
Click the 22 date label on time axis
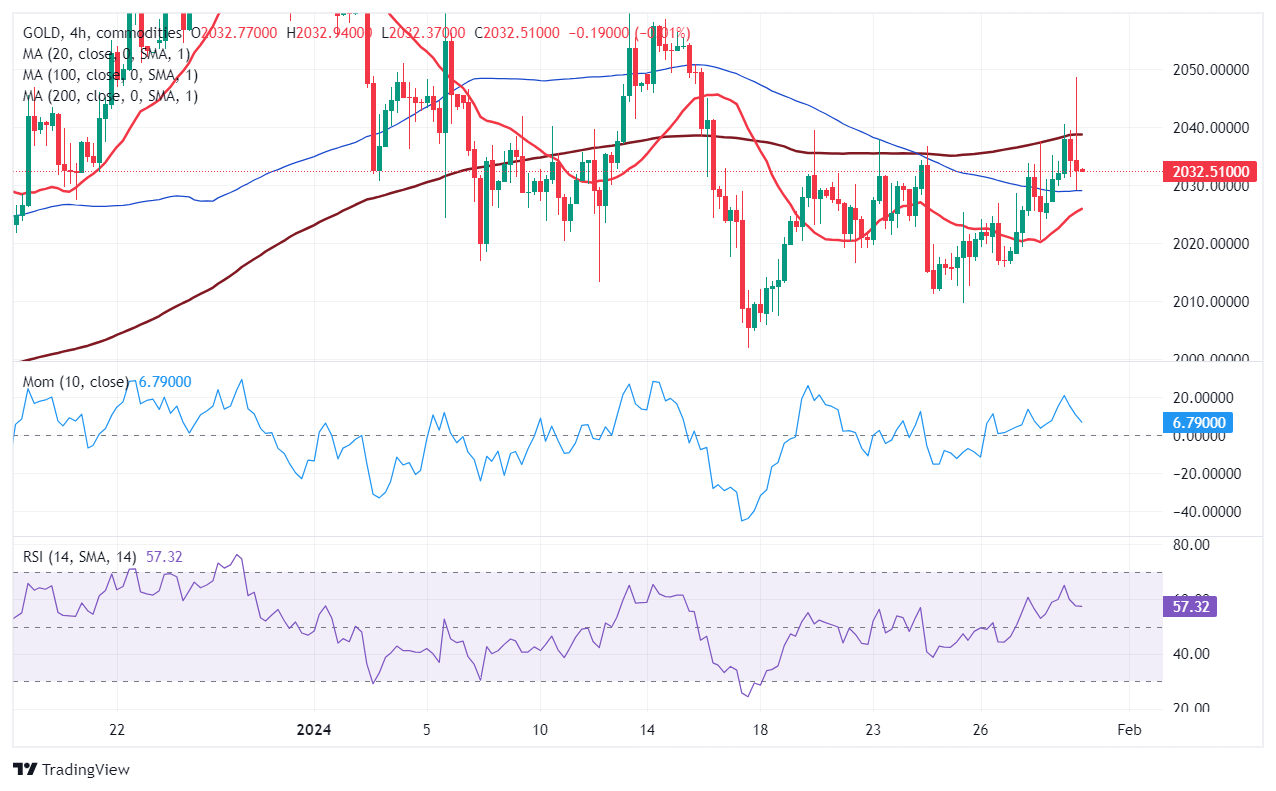tap(117, 728)
